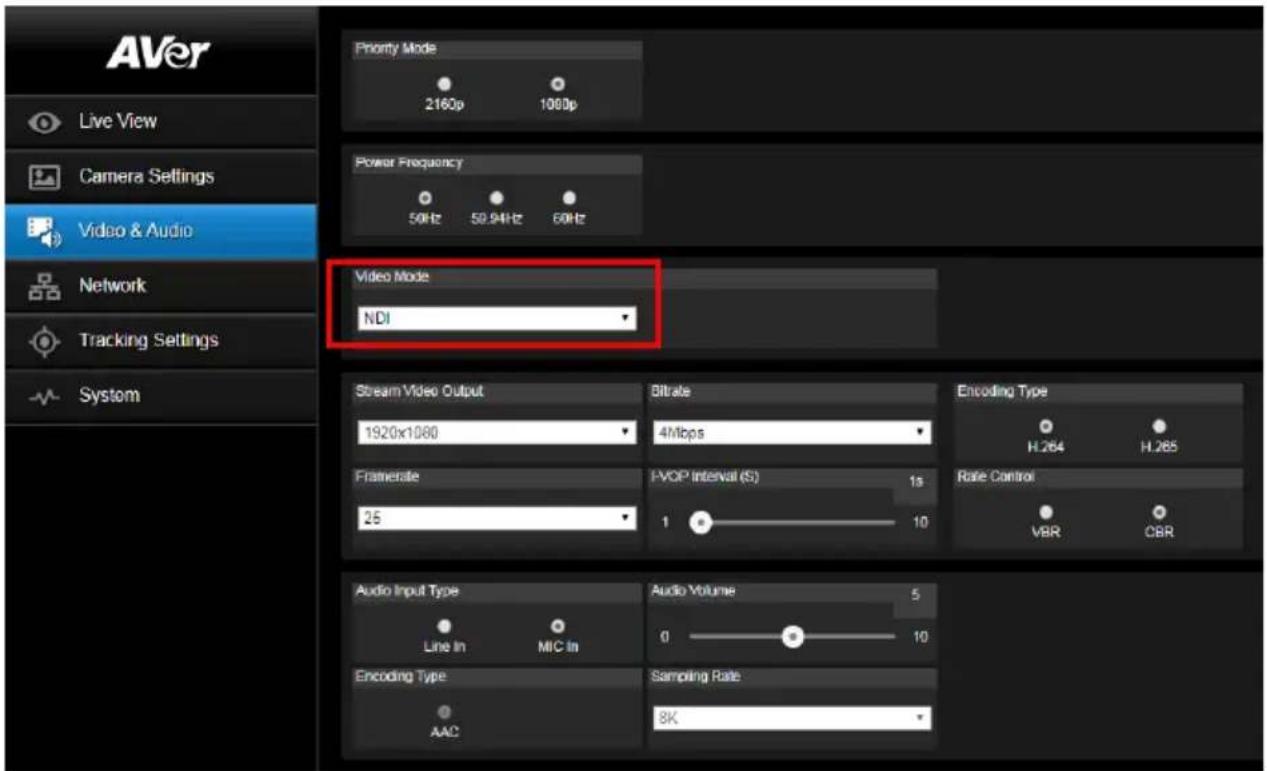Open the Framerate dropdown
The height and width of the screenshot is (771, 1267).
pyautogui.click(x=497, y=520)
